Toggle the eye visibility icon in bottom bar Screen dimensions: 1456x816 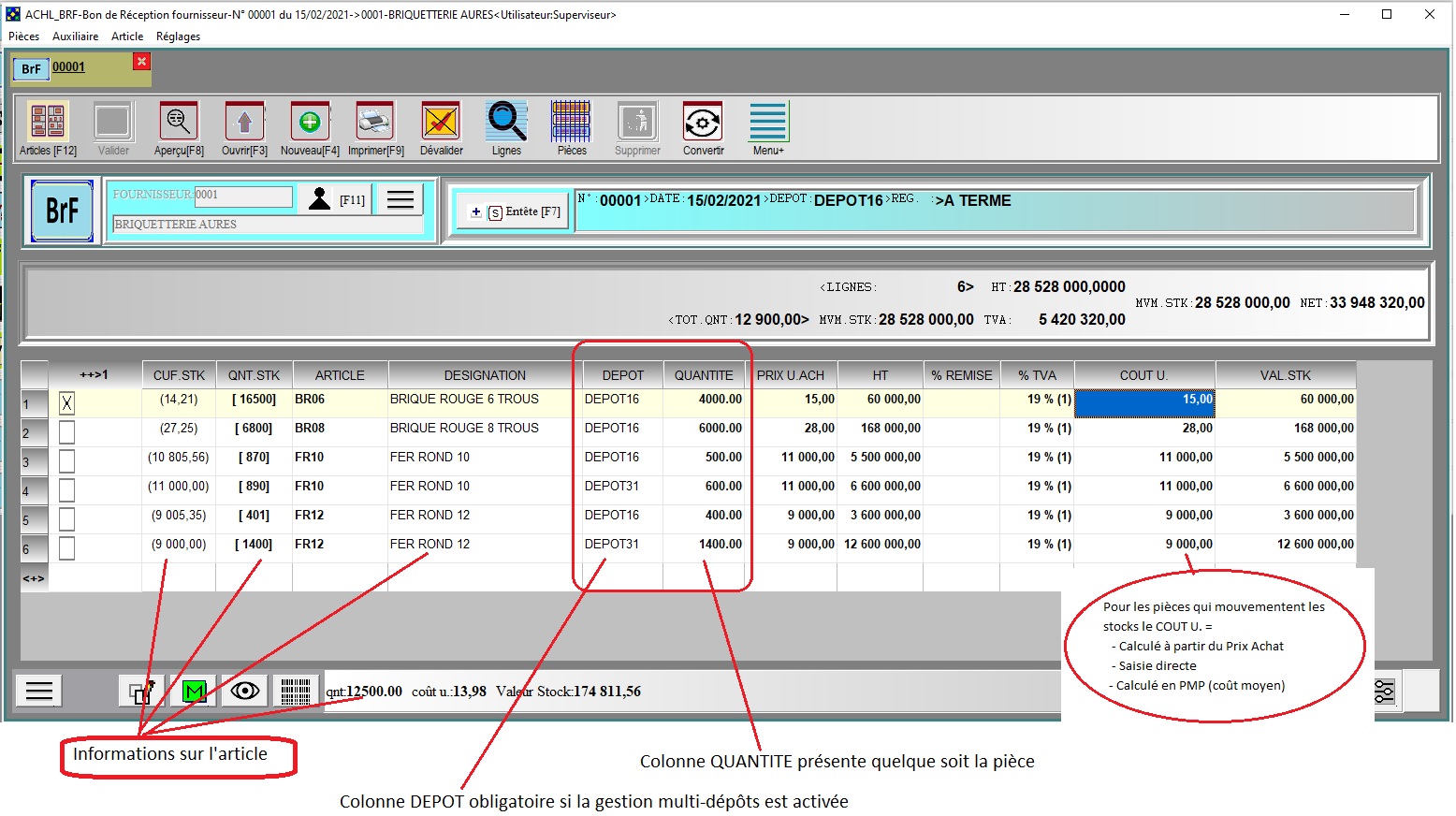(x=245, y=692)
